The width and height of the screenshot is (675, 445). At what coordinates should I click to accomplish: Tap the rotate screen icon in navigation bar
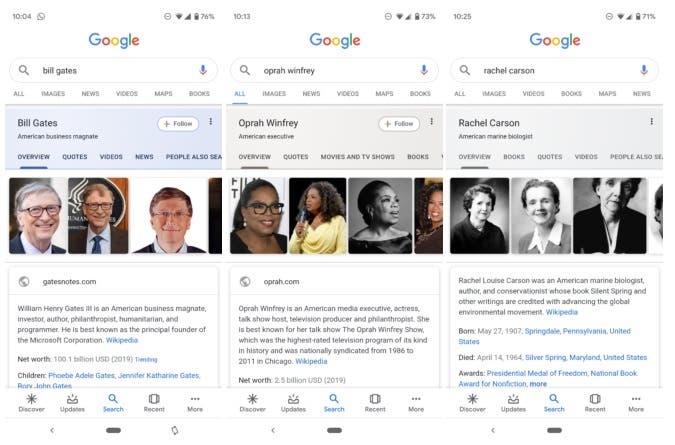click(175, 430)
